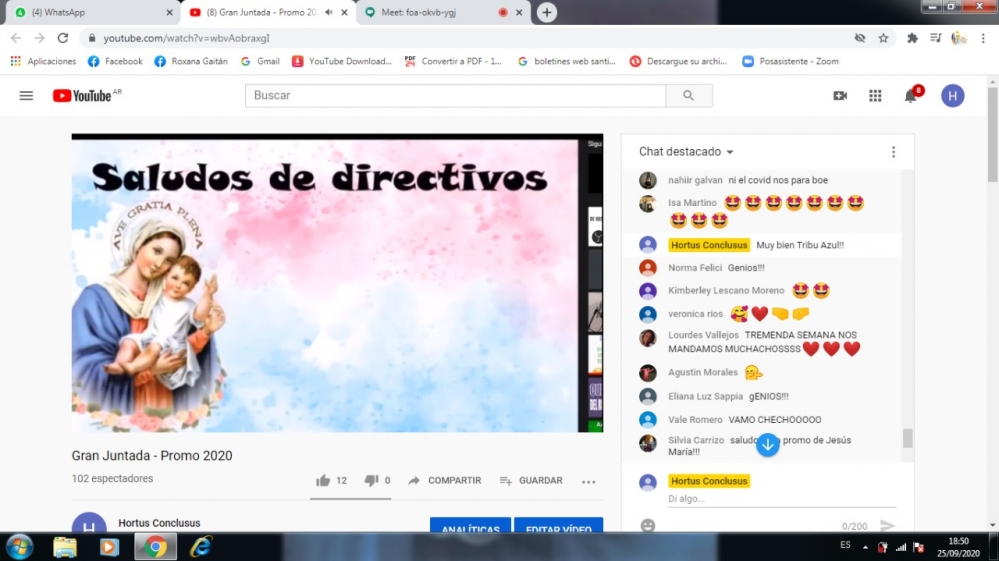Screen dimensions: 999x561
Task: Focus the Di algo chat input
Action: click(782, 499)
